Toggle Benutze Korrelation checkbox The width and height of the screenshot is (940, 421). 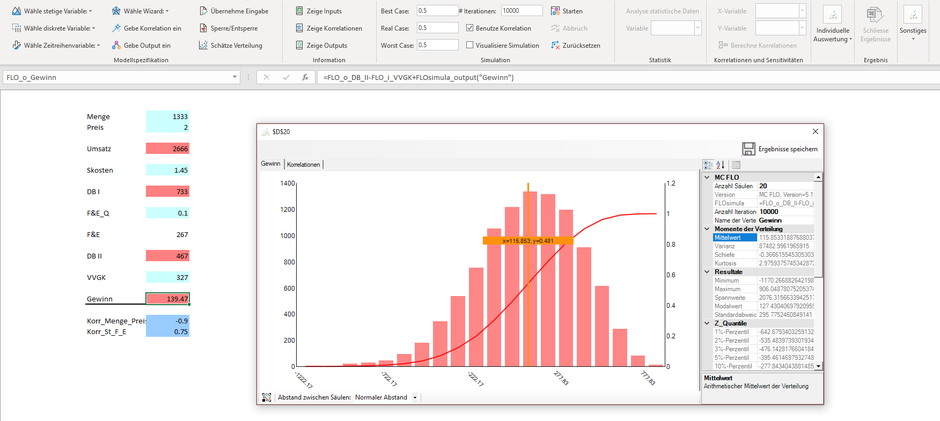click(x=470, y=28)
